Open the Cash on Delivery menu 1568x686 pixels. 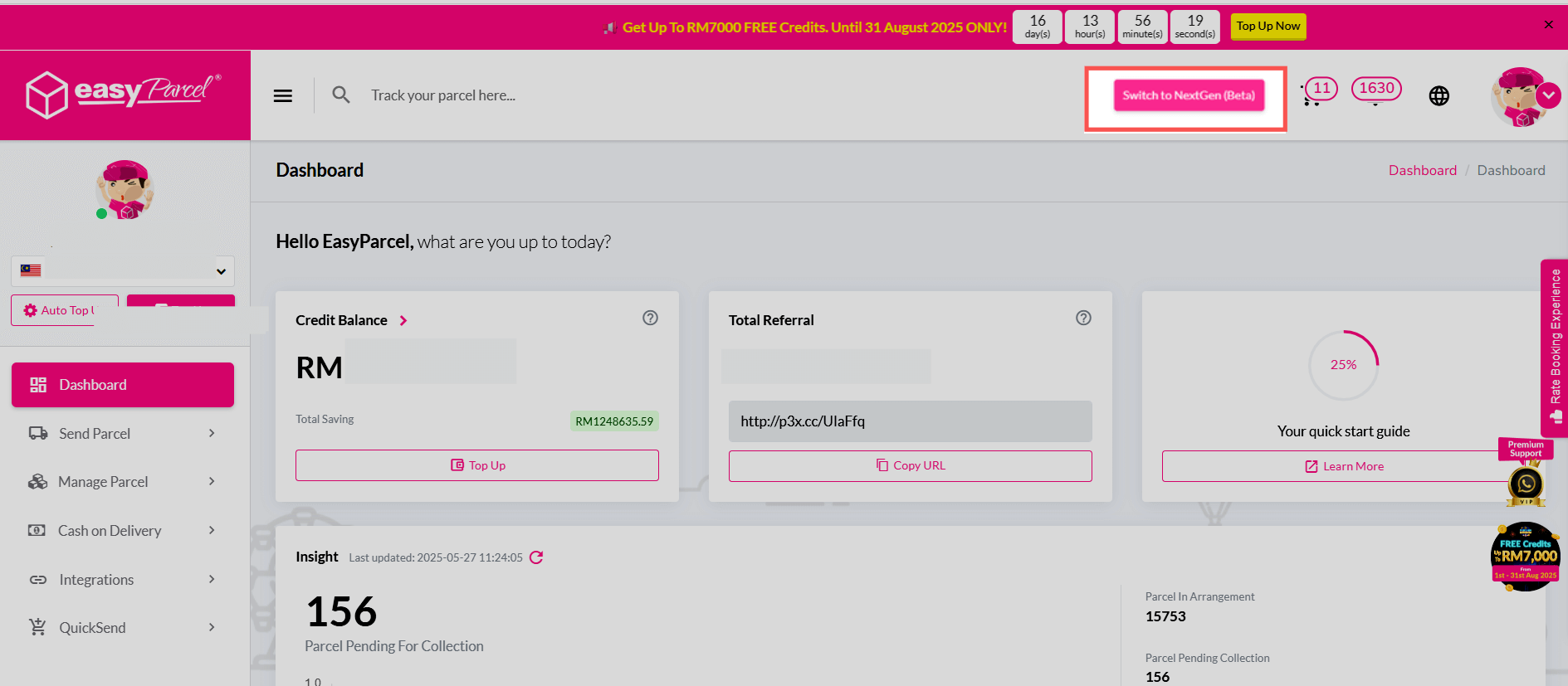pyautogui.click(x=123, y=531)
